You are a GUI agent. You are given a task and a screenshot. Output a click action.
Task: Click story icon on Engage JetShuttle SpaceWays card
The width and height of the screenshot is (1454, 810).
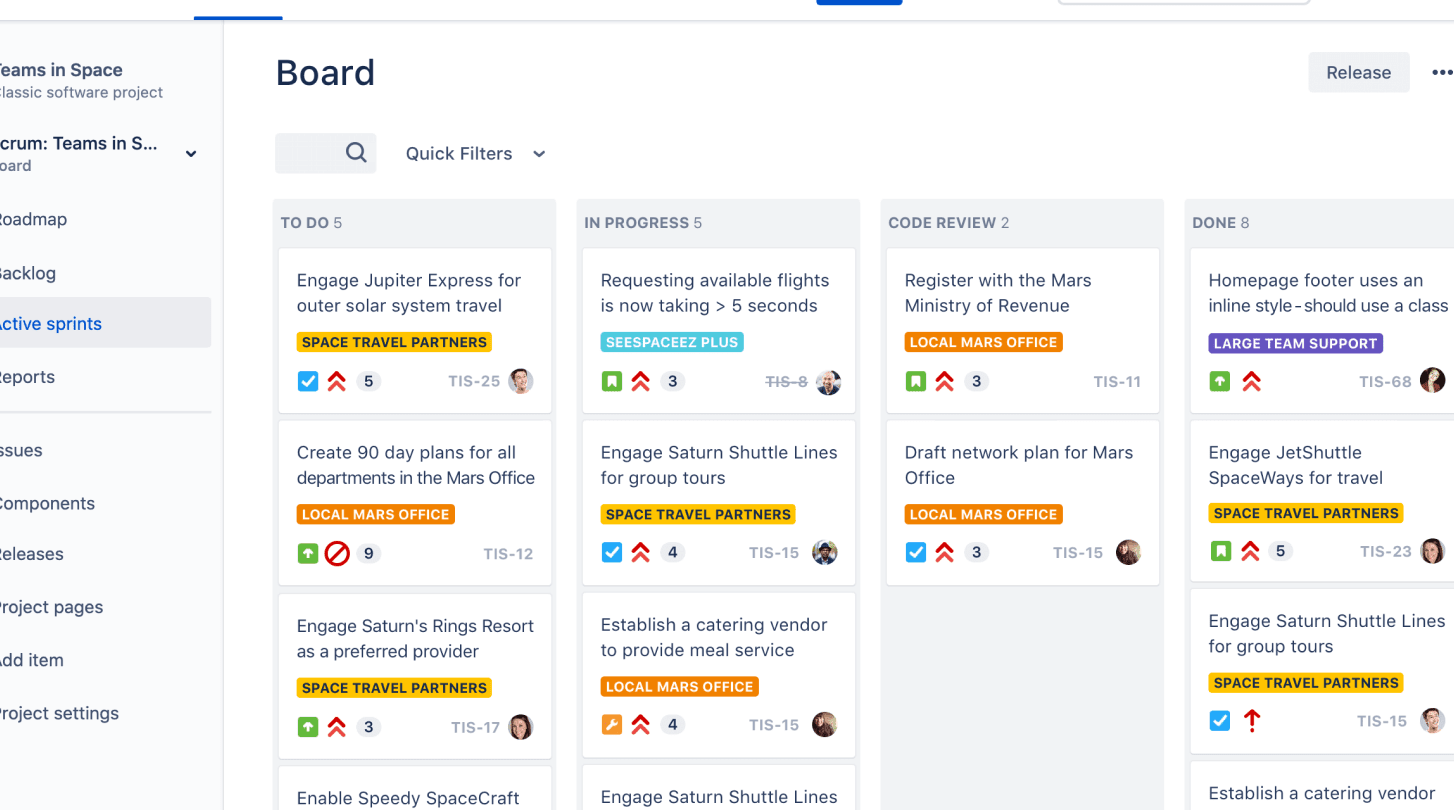coord(1220,551)
